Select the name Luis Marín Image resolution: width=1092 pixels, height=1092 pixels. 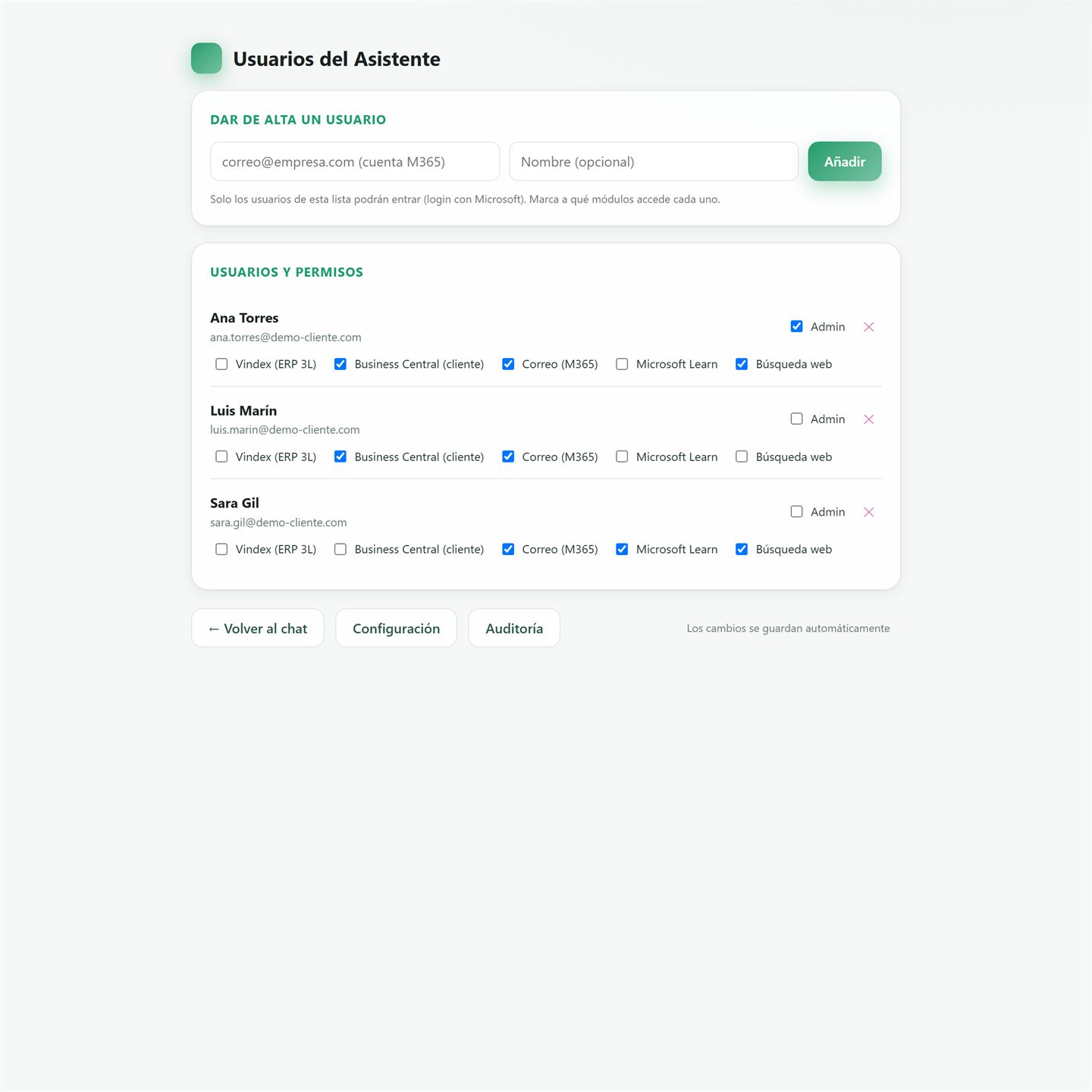pos(243,410)
